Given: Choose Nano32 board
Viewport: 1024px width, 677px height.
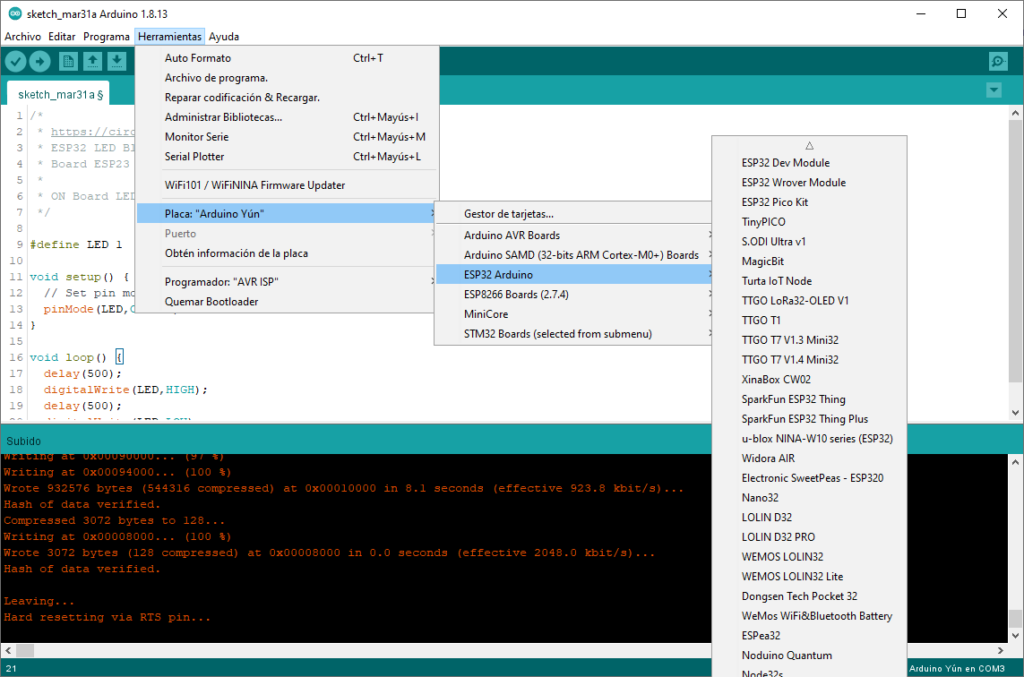Looking at the screenshot, I should tap(809, 497).
